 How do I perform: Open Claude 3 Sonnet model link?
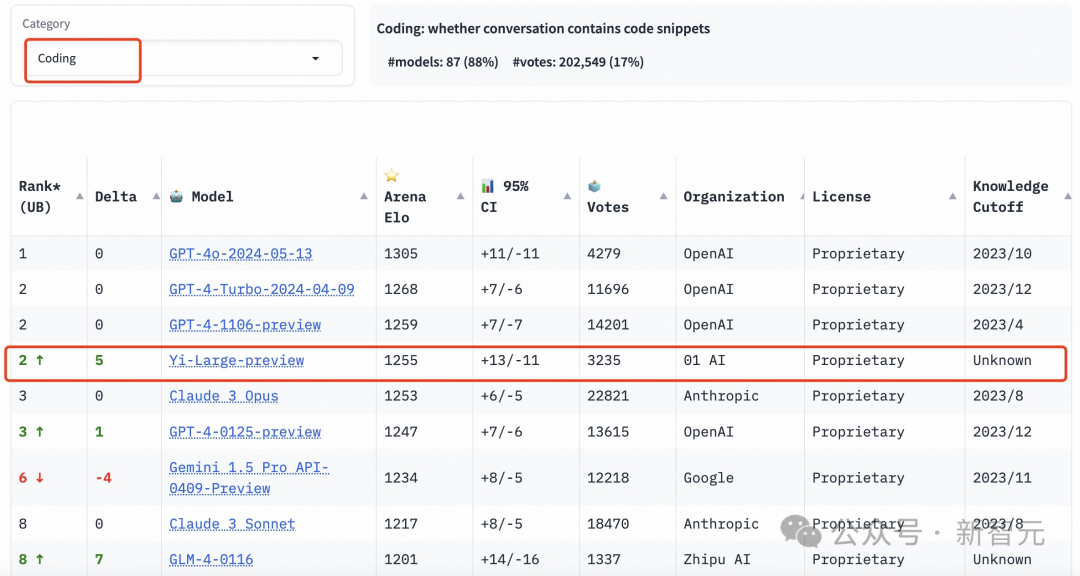(232, 524)
